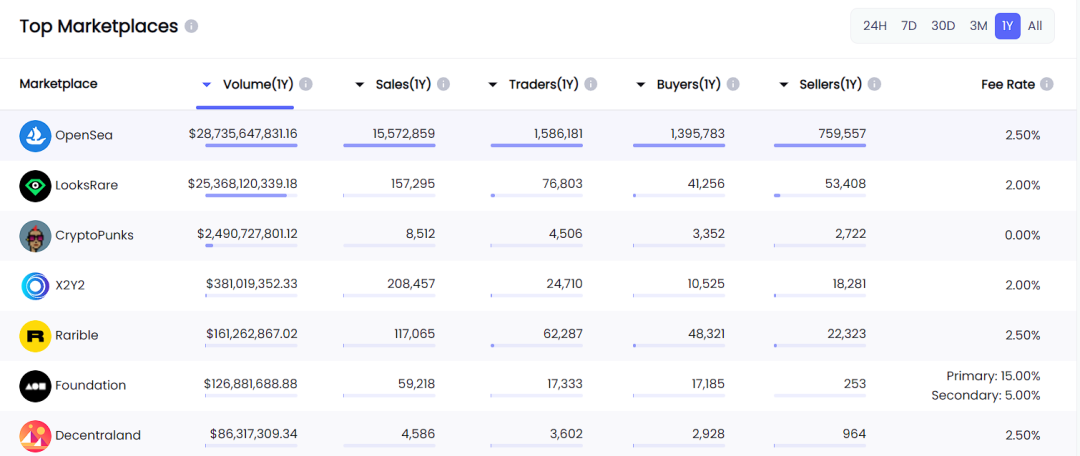Screen dimensions: 1080x456
Task: Click info icon beside Top Marketplaces title
Action: coord(191,26)
